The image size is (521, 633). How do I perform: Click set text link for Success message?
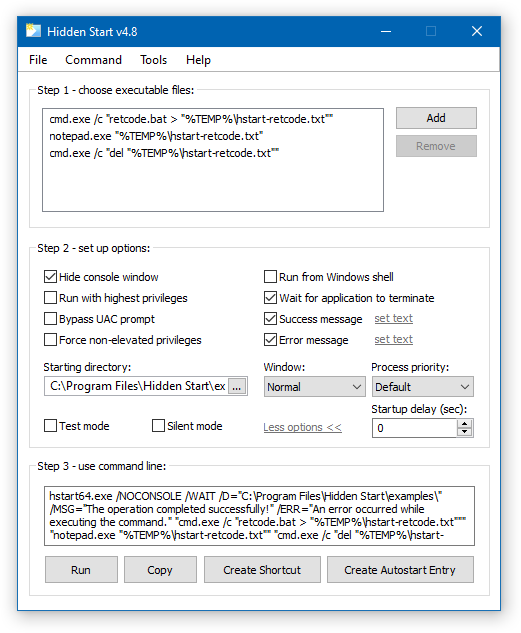click(x=393, y=319)
